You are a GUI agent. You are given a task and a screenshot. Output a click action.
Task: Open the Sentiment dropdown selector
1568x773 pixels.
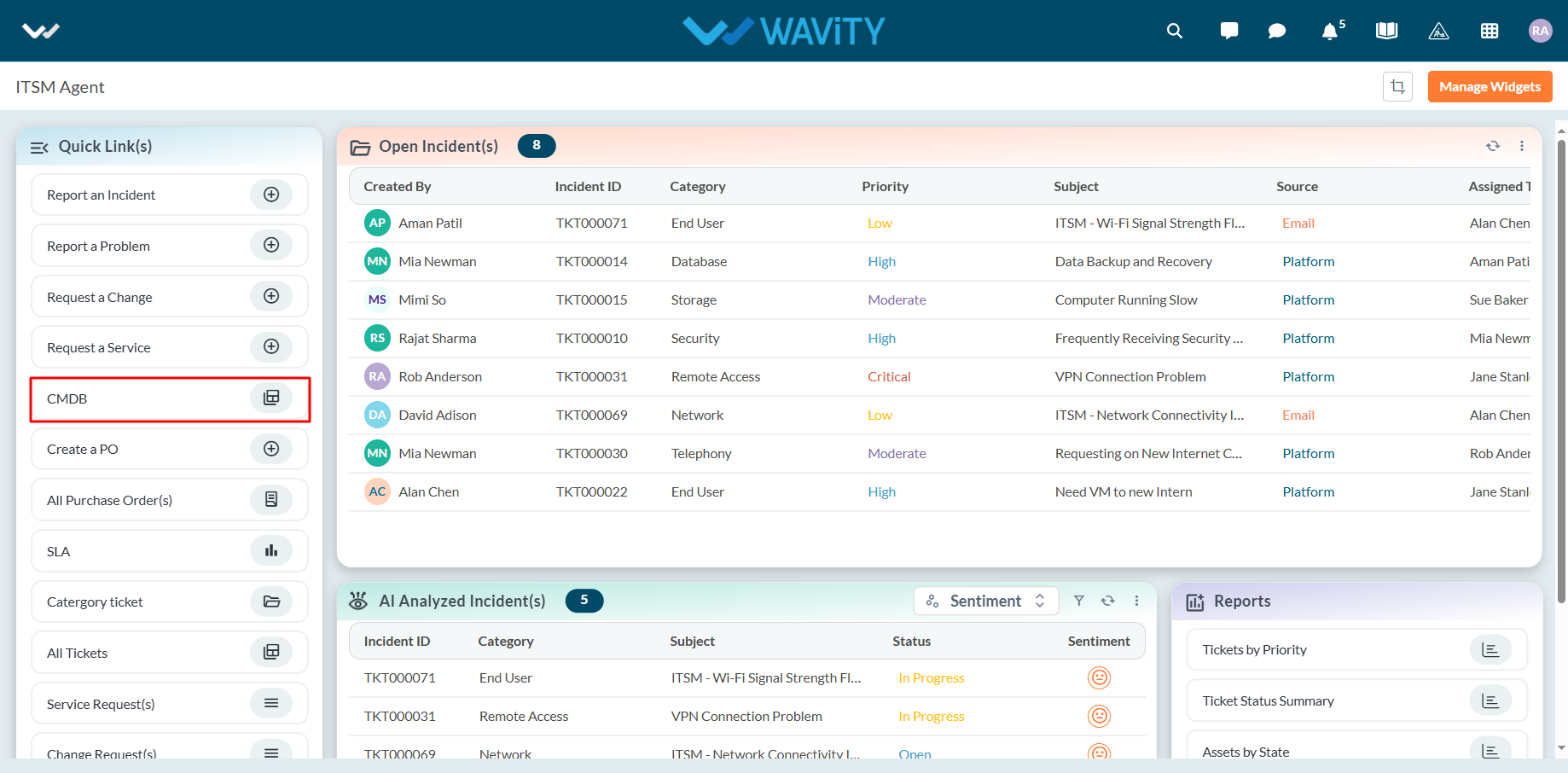pyautogui.click(x=986, y=601)
